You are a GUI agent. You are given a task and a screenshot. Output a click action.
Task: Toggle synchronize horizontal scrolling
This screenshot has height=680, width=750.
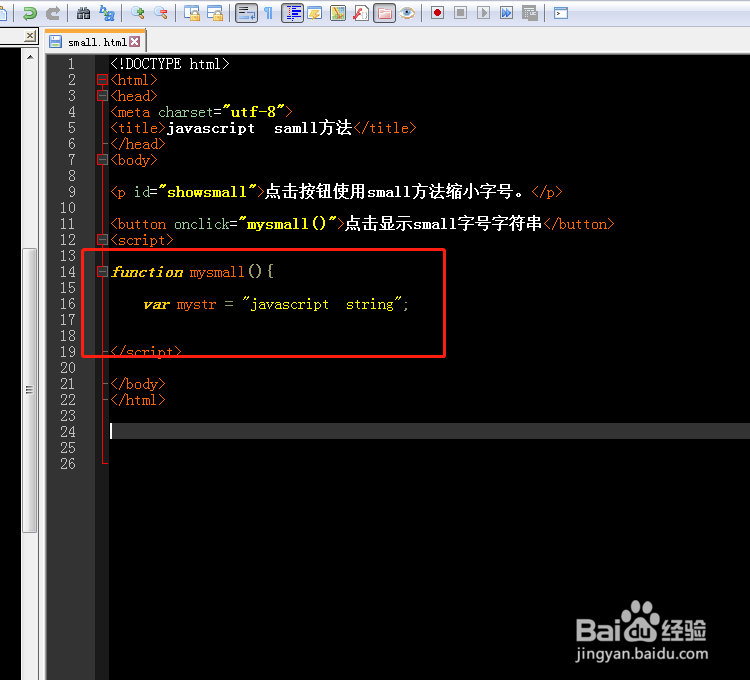pos(215,13)
